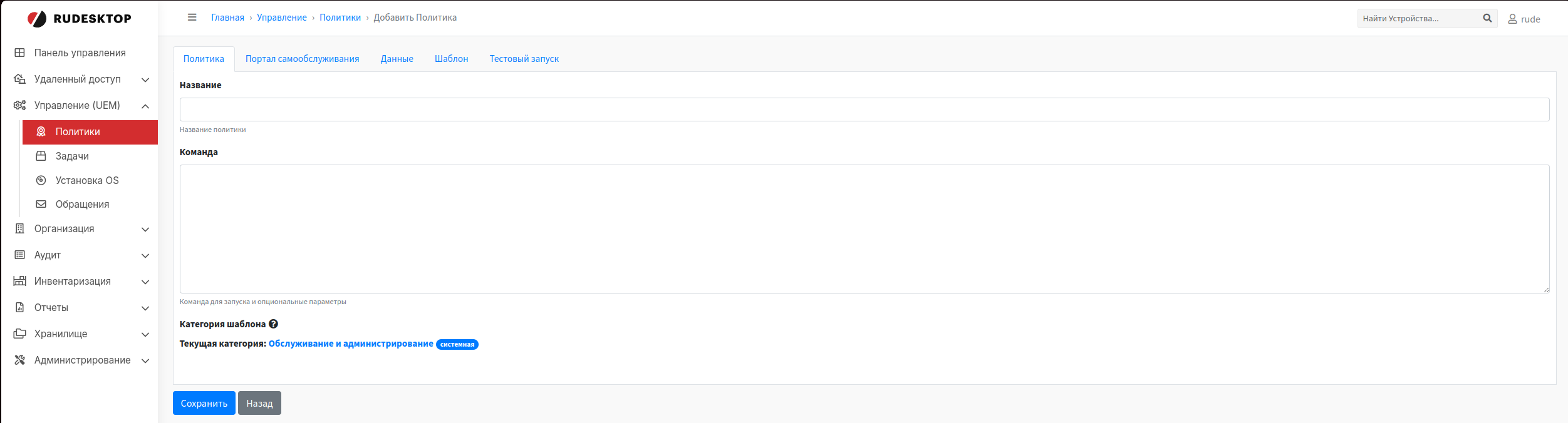This screenshot has width=1568, height=423.
Task: Click the RuDesktop logo
Action: [x=80, y=19]
